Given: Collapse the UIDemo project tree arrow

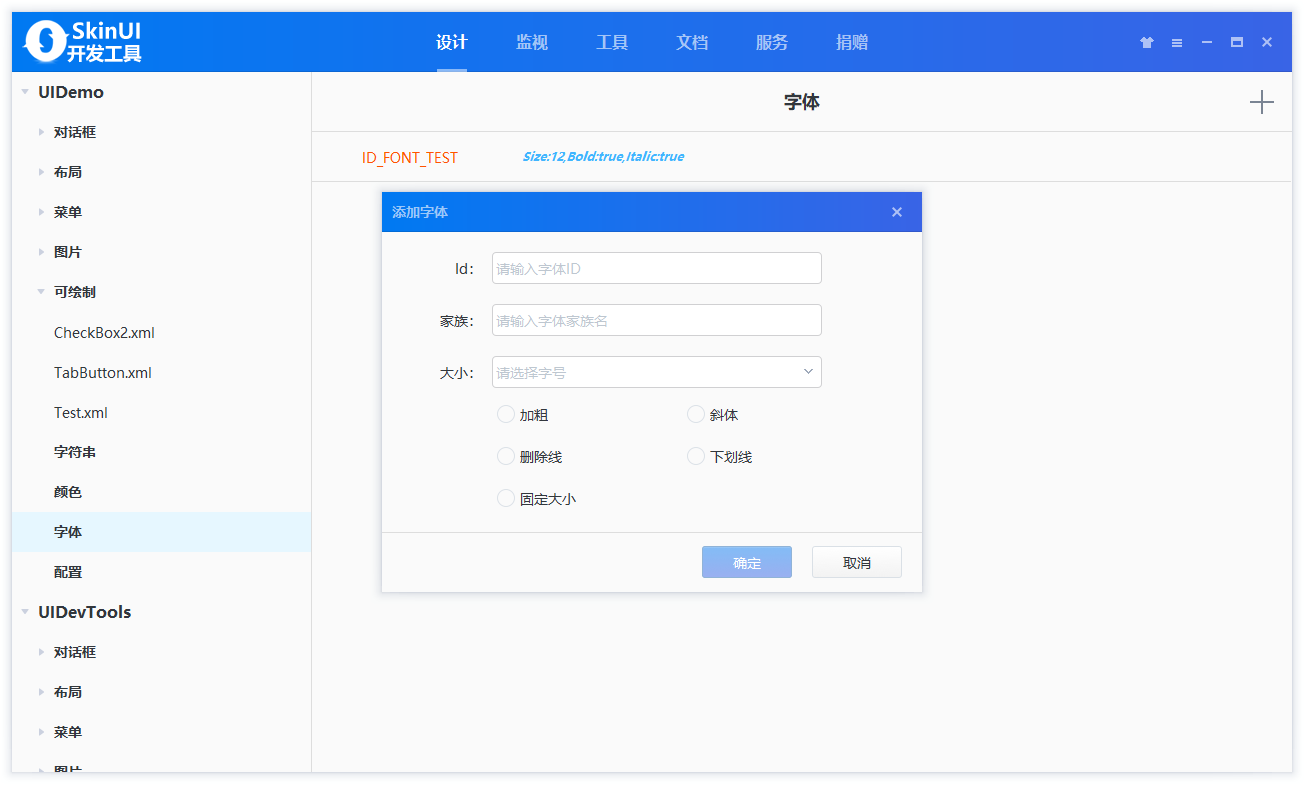Looking at the screenshot, I should click(25, 92).
